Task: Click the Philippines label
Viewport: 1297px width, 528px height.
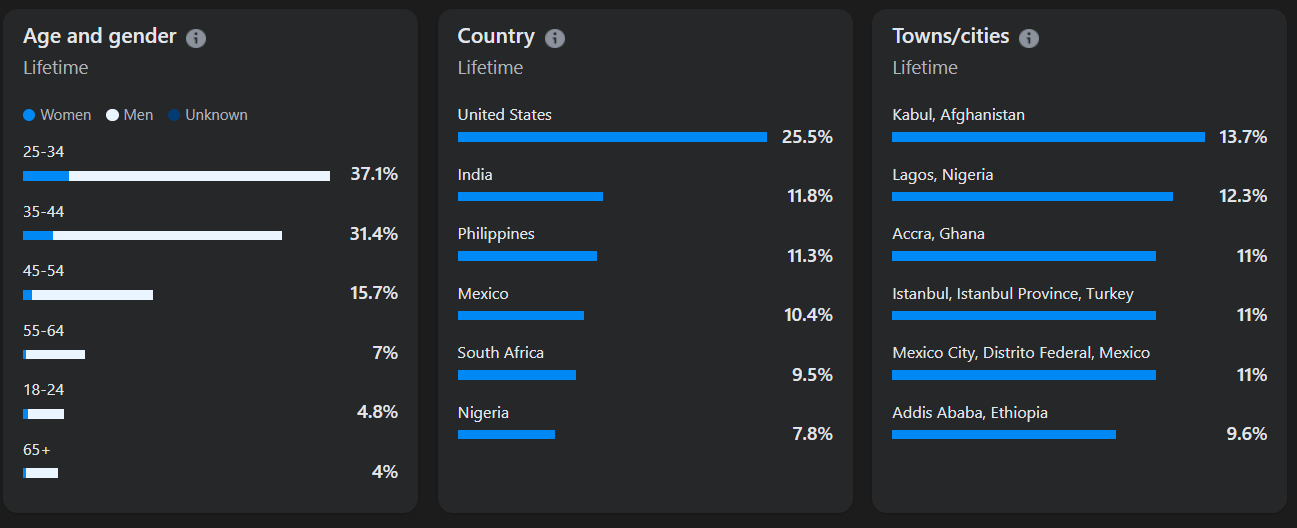Action: [496, 234]
